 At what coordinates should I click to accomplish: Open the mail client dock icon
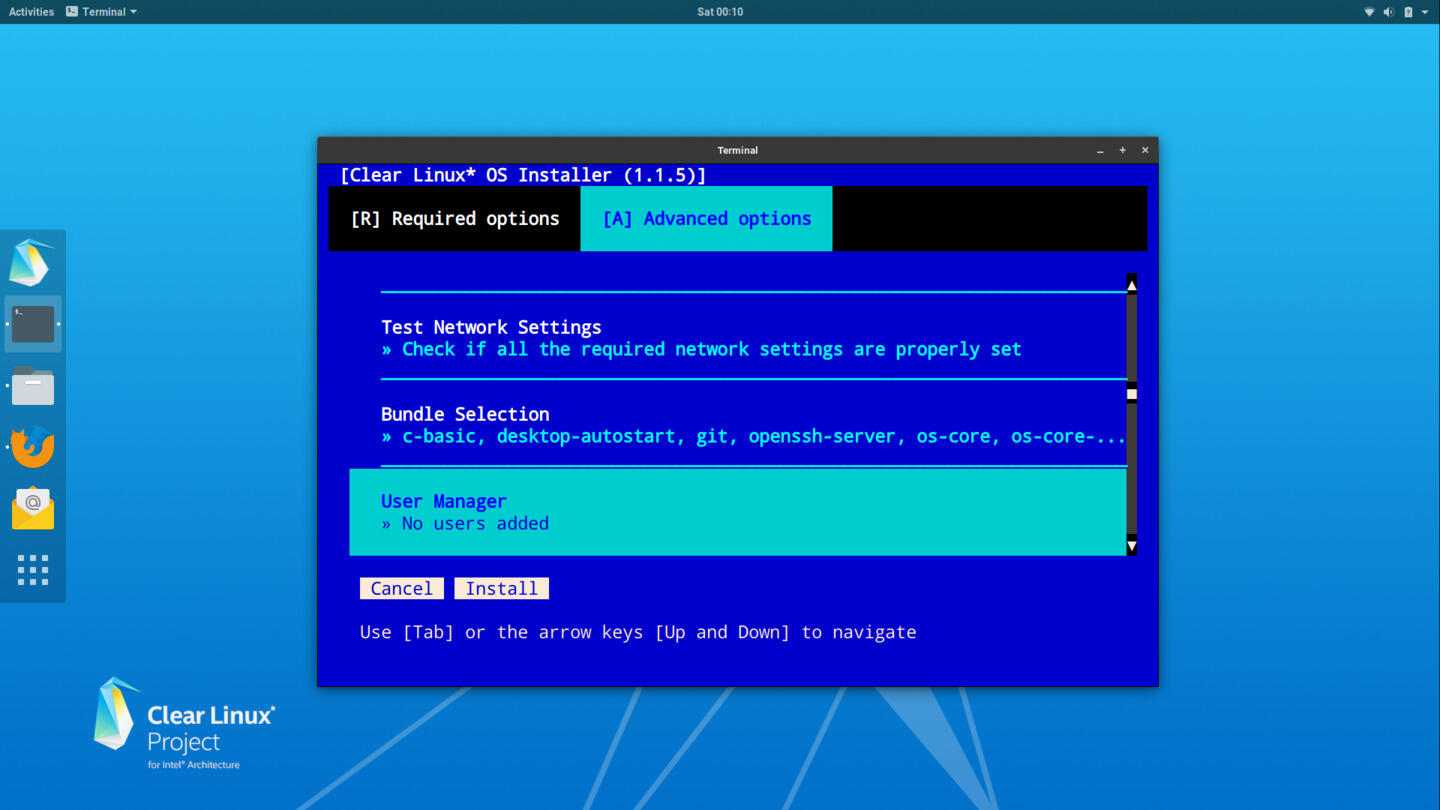tap(33, 508)
